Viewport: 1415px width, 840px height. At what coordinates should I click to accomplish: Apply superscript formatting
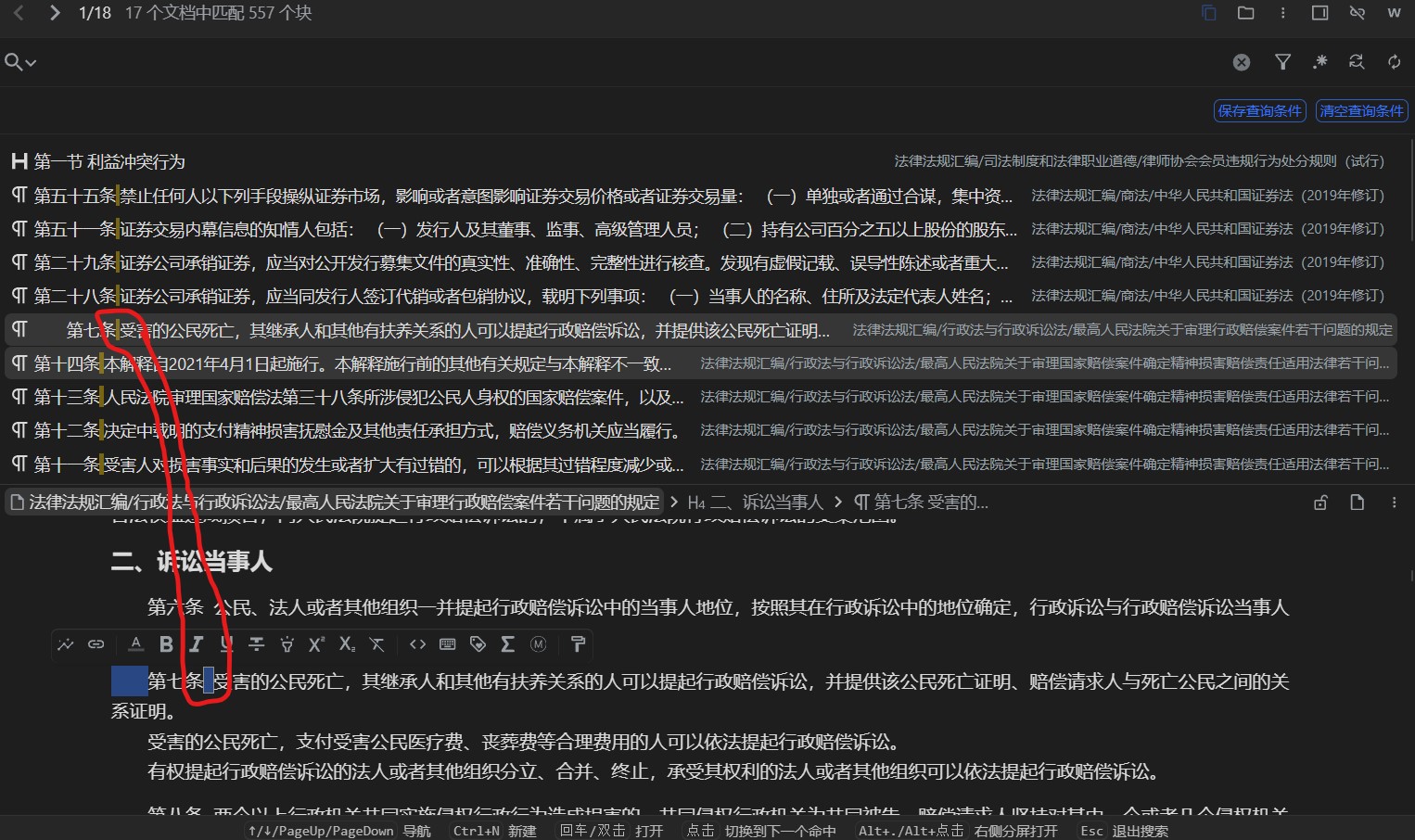click(x=317, y=644)
